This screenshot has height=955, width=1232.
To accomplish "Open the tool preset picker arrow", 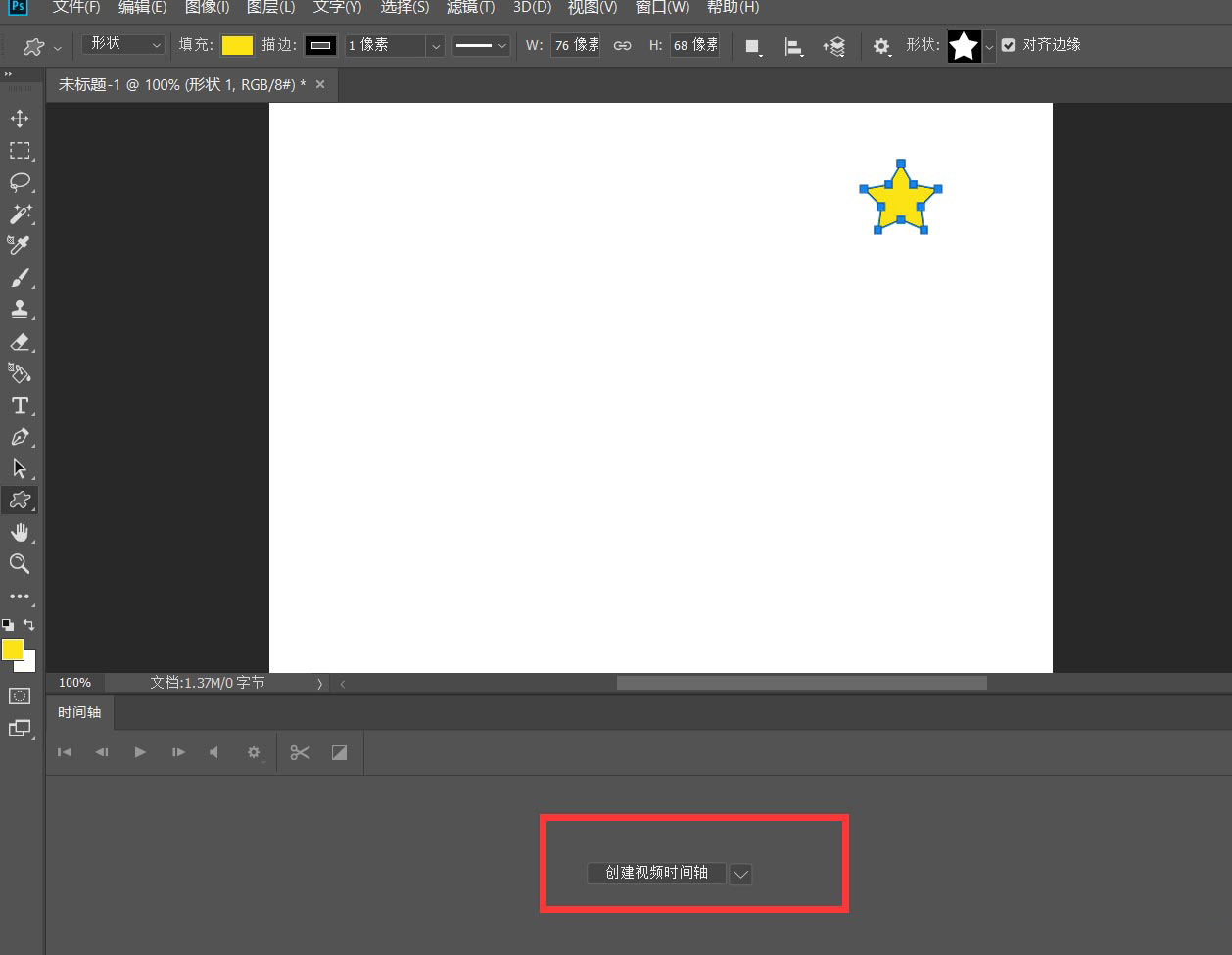I will 57,47.
